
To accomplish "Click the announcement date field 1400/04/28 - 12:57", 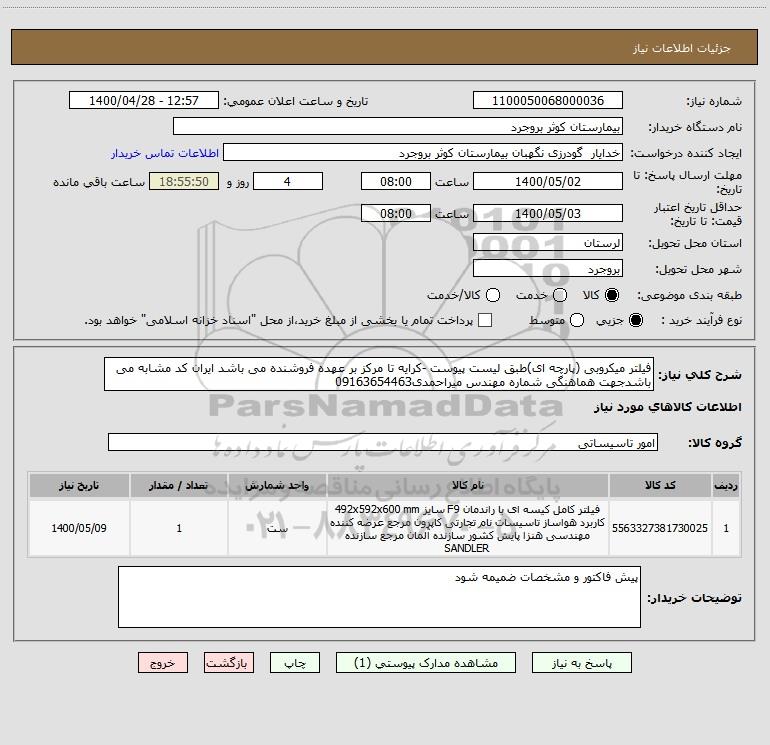I will (144, 100).
